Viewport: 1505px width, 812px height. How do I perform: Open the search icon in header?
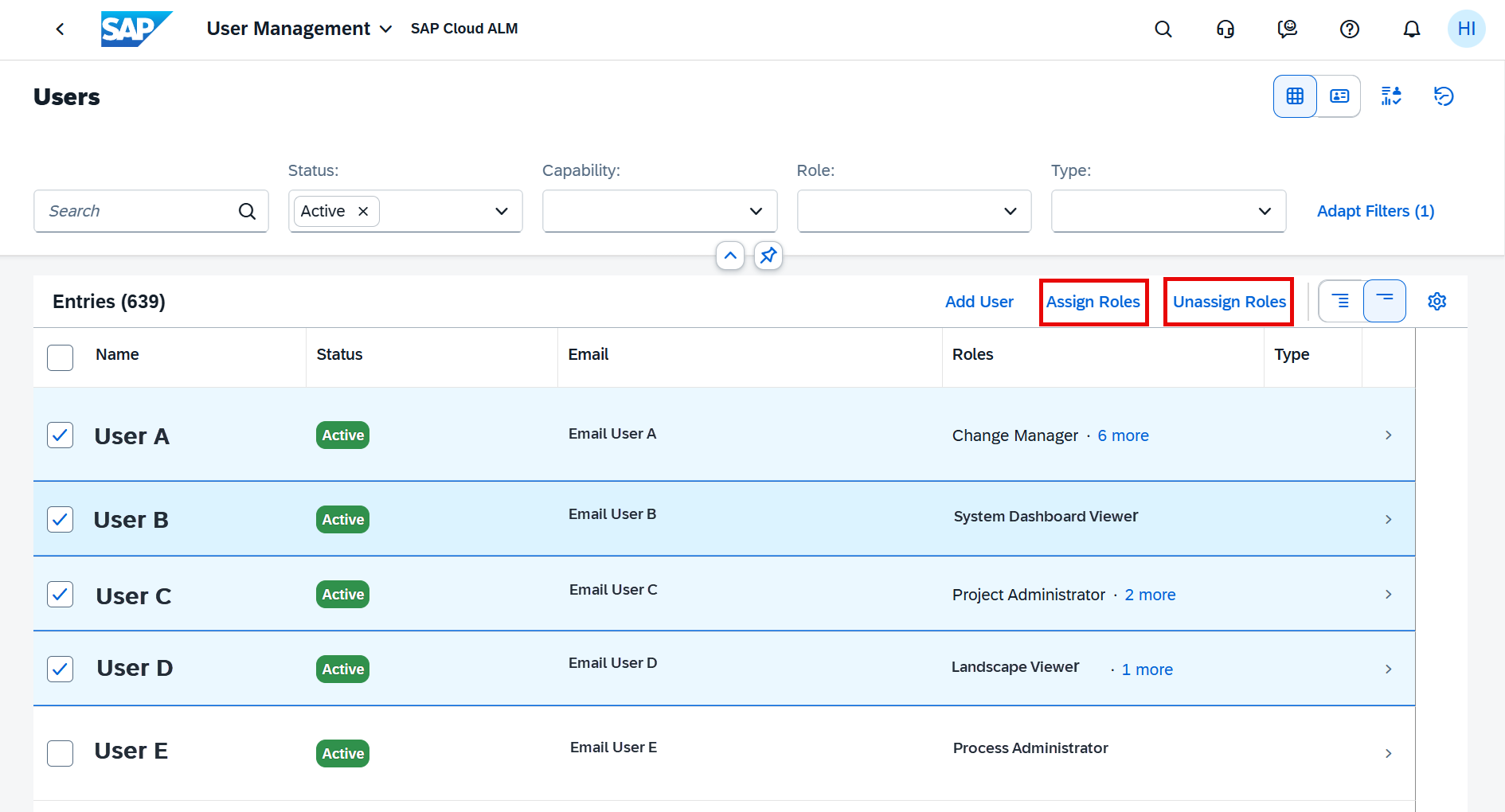(x=1163, y=29)
